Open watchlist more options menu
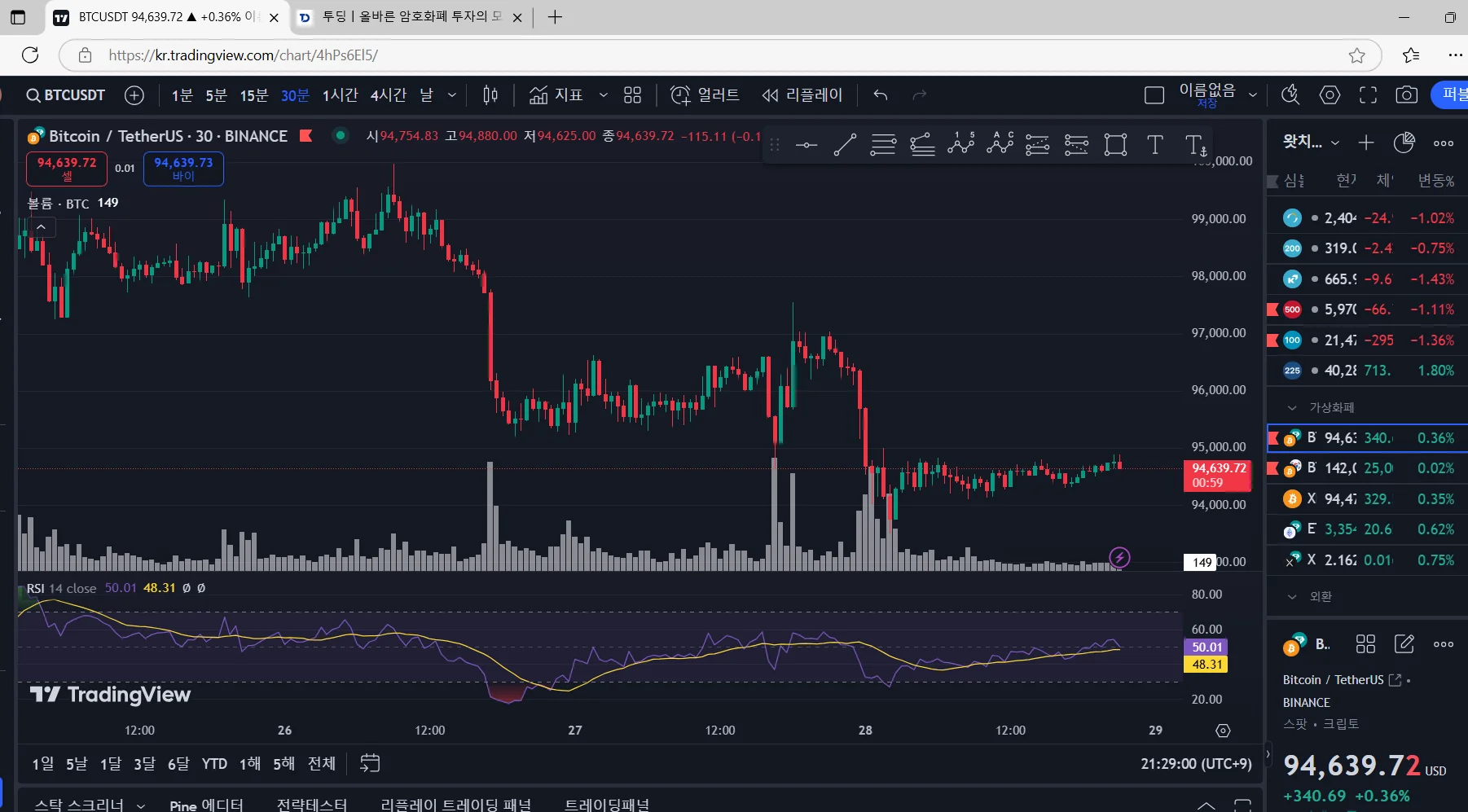The height and width of the screenshot is (812, 1468). coord(1444,143)
